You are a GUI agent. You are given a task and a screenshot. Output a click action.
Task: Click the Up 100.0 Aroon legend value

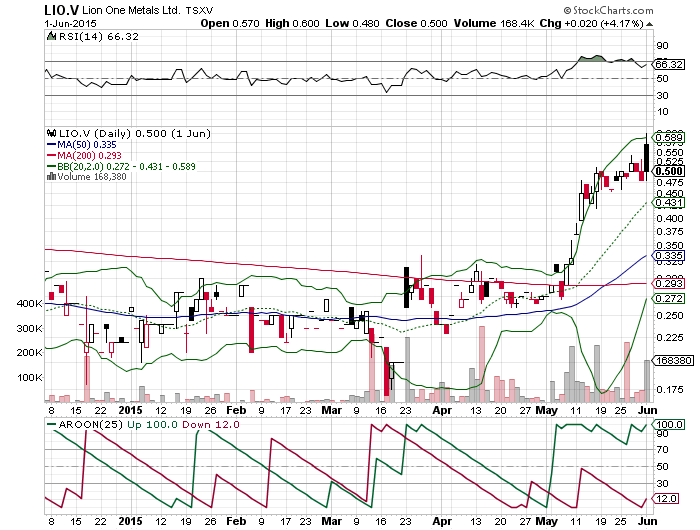coord(153,425)
